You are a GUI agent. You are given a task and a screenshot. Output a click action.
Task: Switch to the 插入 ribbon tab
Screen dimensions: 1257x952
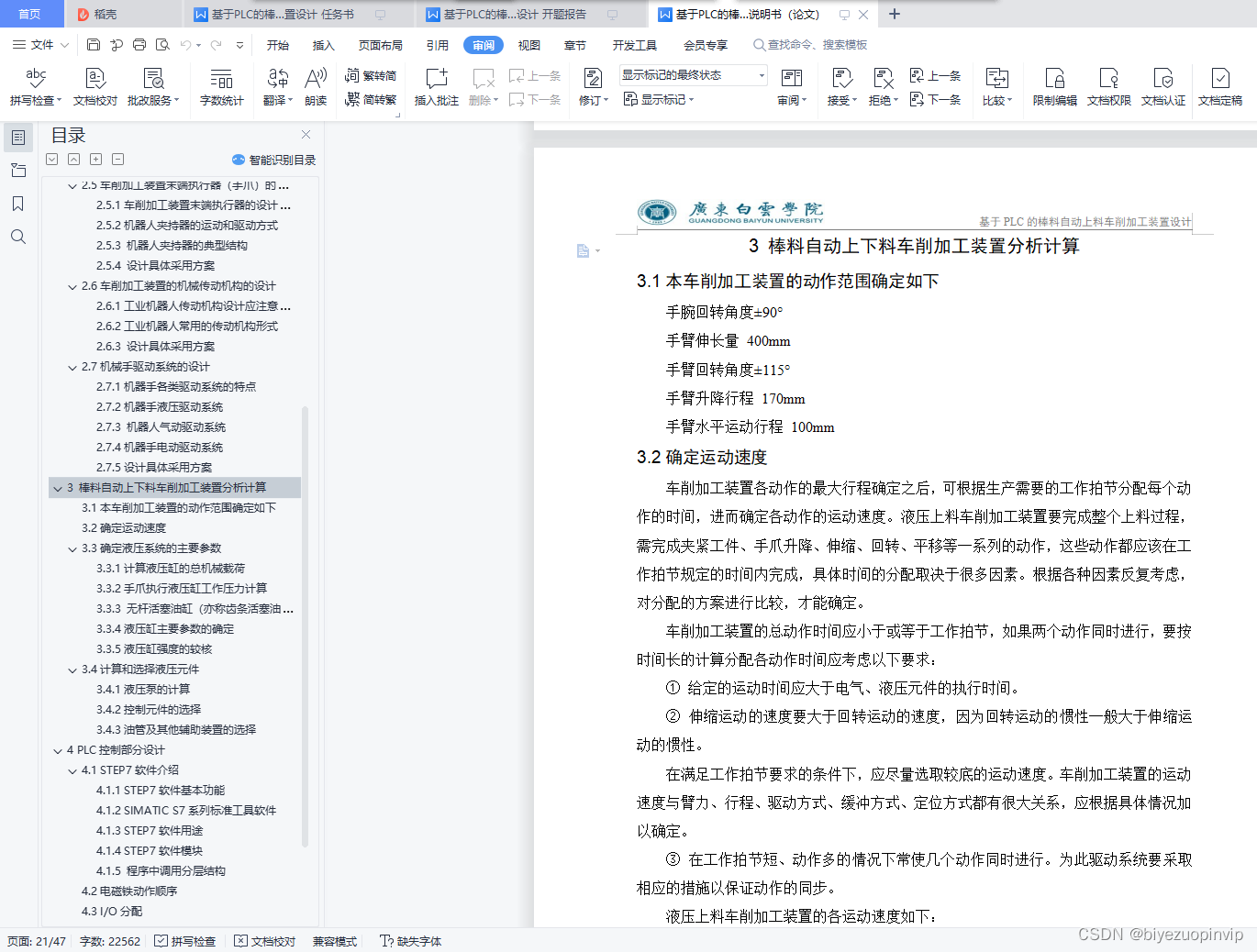pyautogui.click(x=324, y=45)
